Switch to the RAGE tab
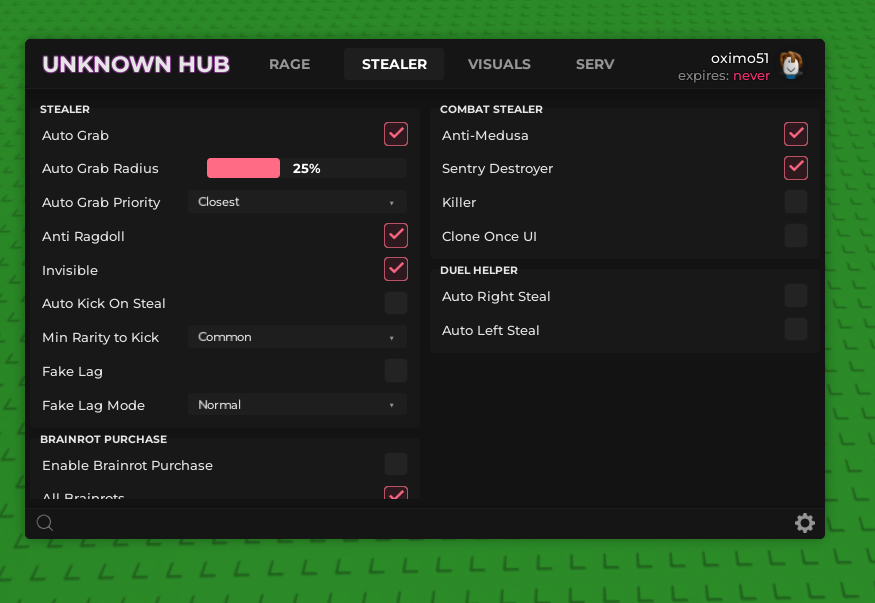The width and height of the screenshot is (875, 603). 289,64
